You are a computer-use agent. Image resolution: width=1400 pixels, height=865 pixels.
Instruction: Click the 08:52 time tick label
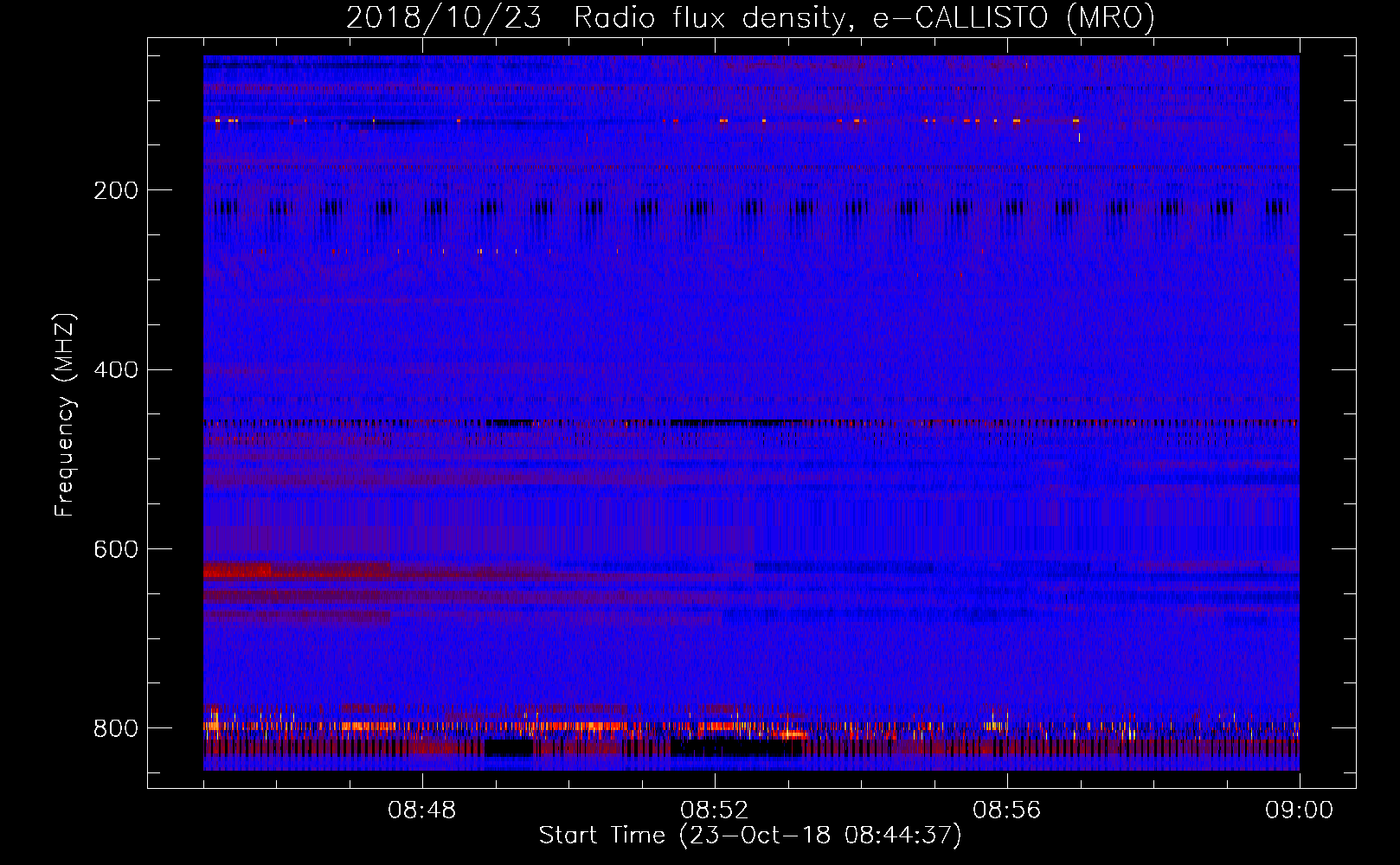pos(715,811)
